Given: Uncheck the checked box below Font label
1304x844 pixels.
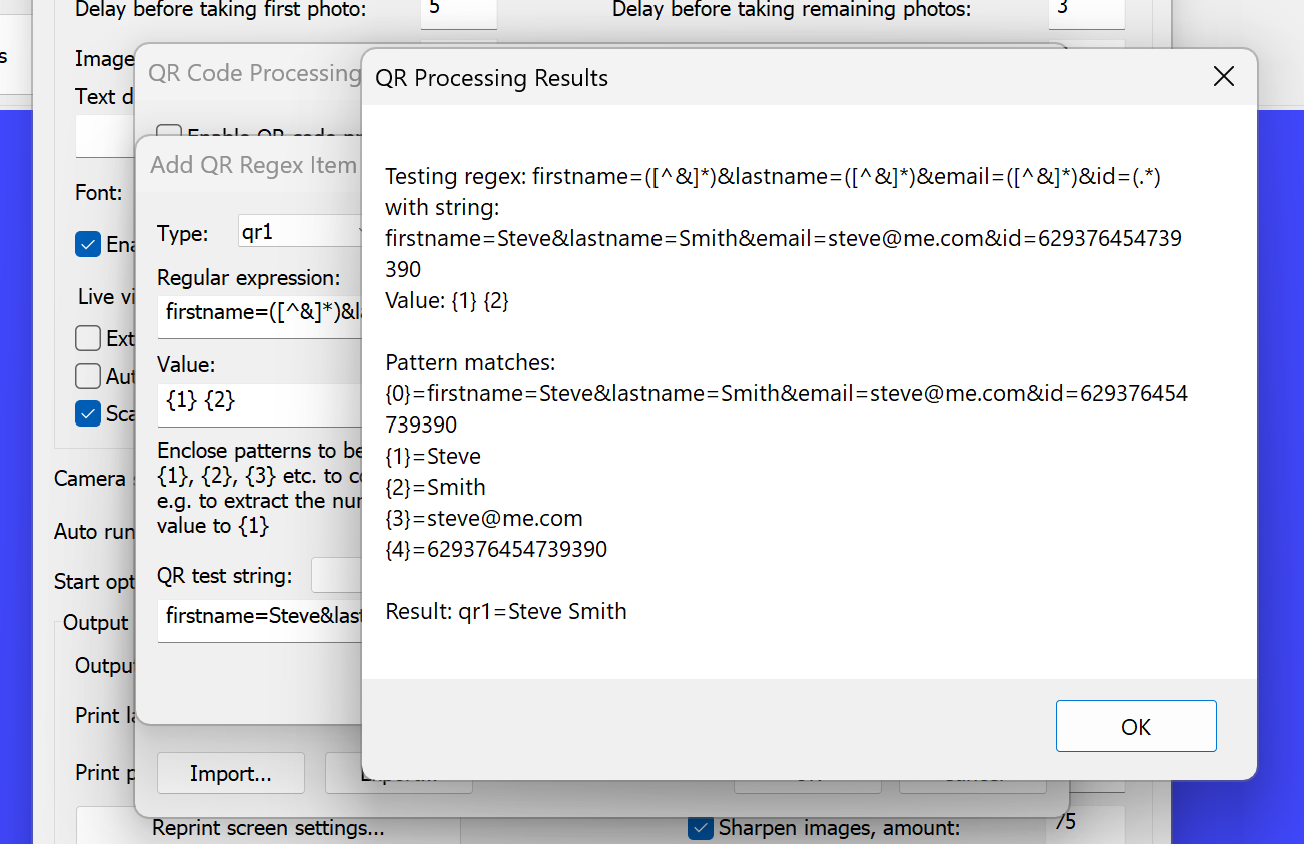Looking at the screenshot, I should (88, 244).
